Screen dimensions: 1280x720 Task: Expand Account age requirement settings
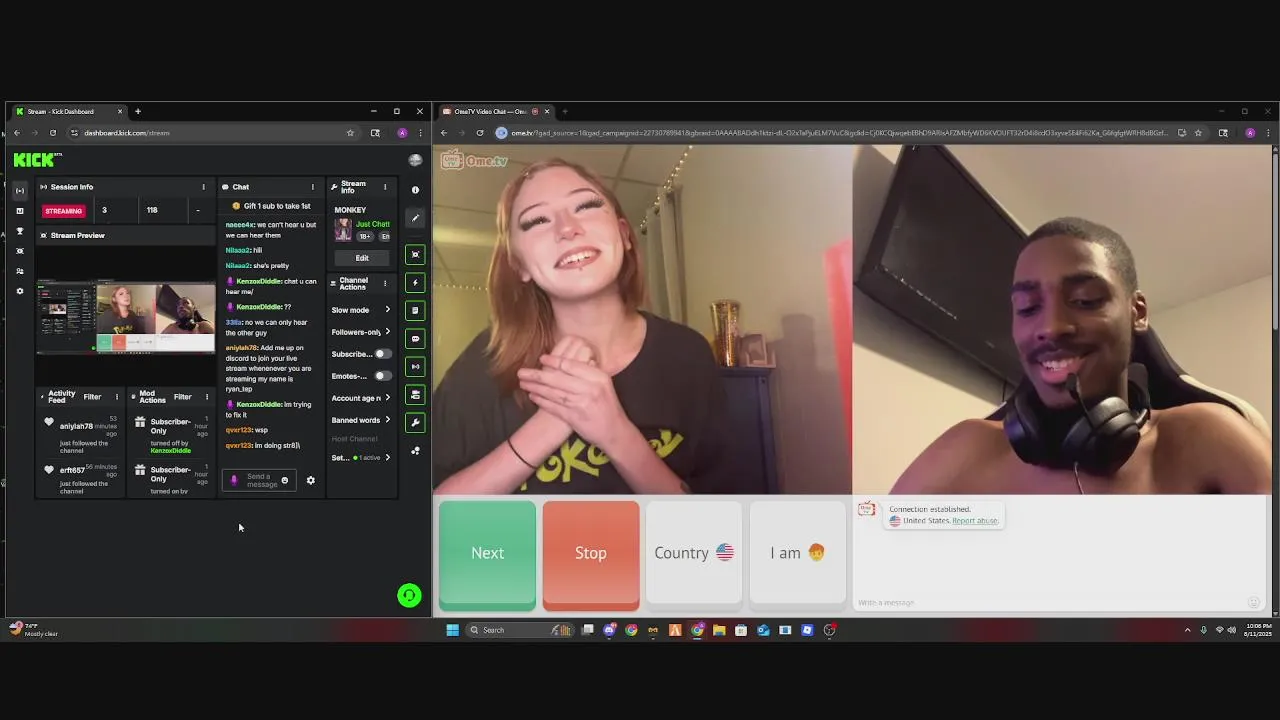tap(361, 398)
